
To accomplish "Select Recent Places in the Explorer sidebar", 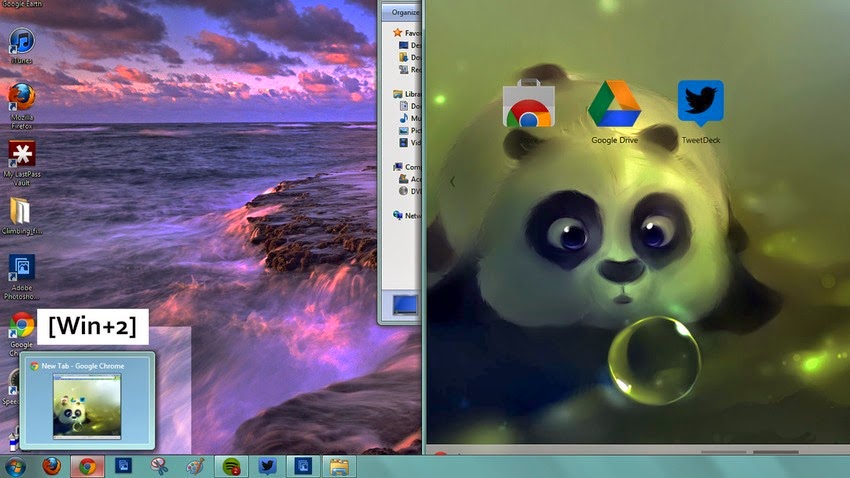I will tap(410, 69).
